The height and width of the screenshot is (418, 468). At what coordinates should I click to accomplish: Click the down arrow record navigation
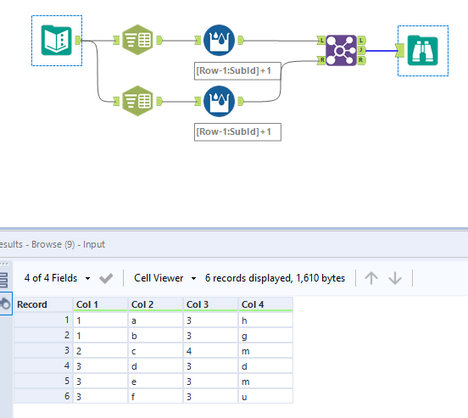[x=395, y=278]
